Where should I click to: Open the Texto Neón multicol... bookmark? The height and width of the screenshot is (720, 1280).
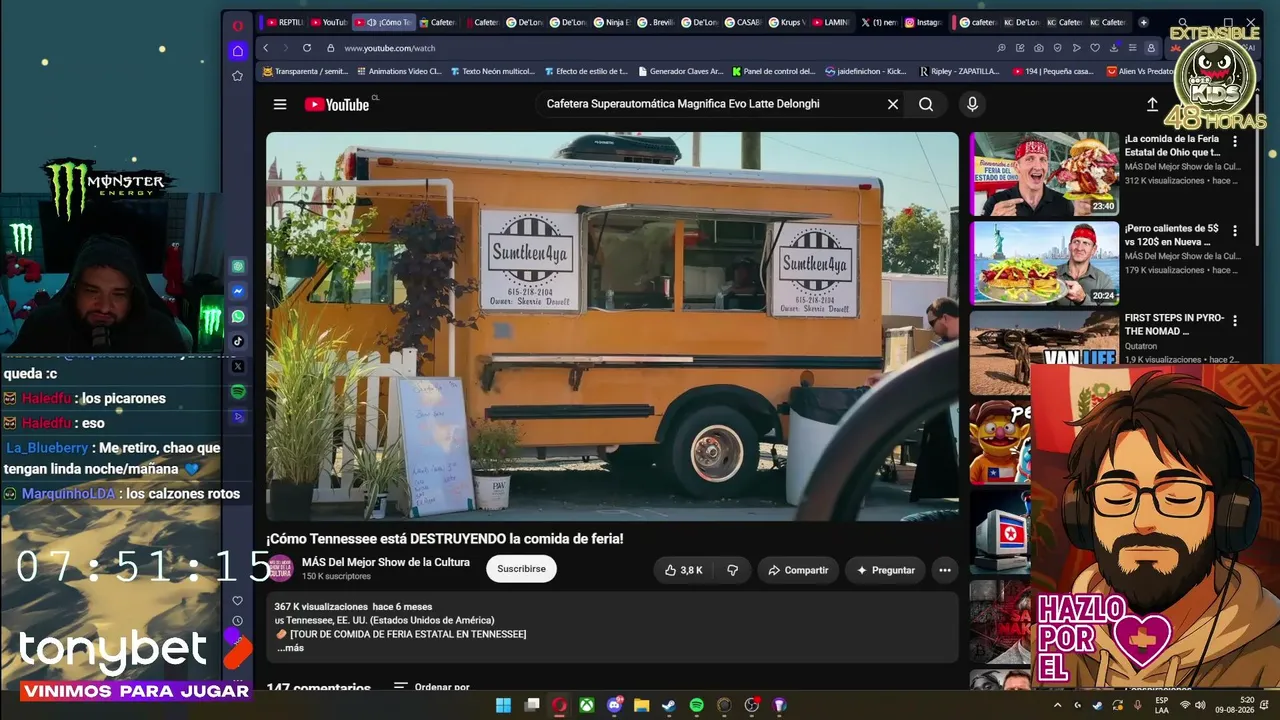coord(492,72)
